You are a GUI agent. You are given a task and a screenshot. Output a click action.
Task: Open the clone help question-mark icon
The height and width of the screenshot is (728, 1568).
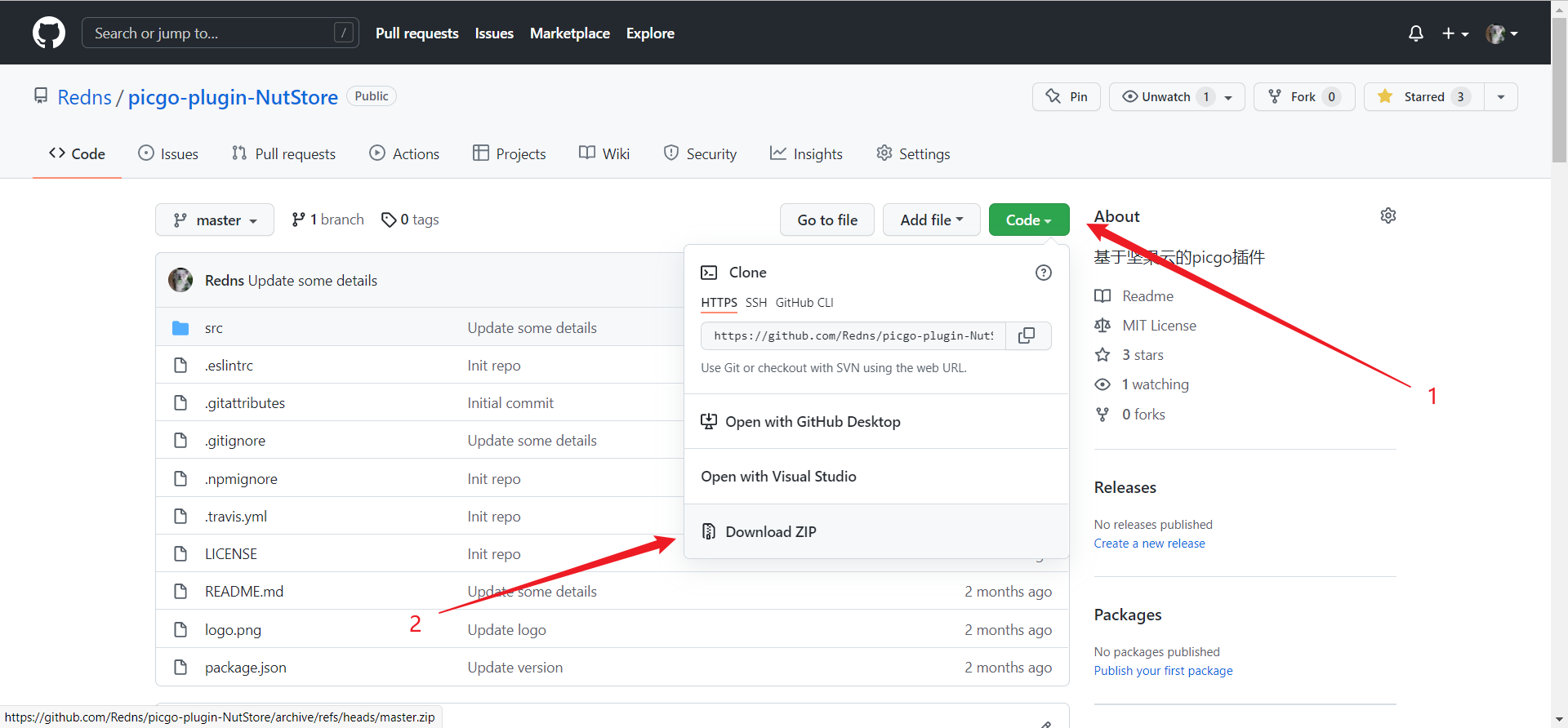1043,273
